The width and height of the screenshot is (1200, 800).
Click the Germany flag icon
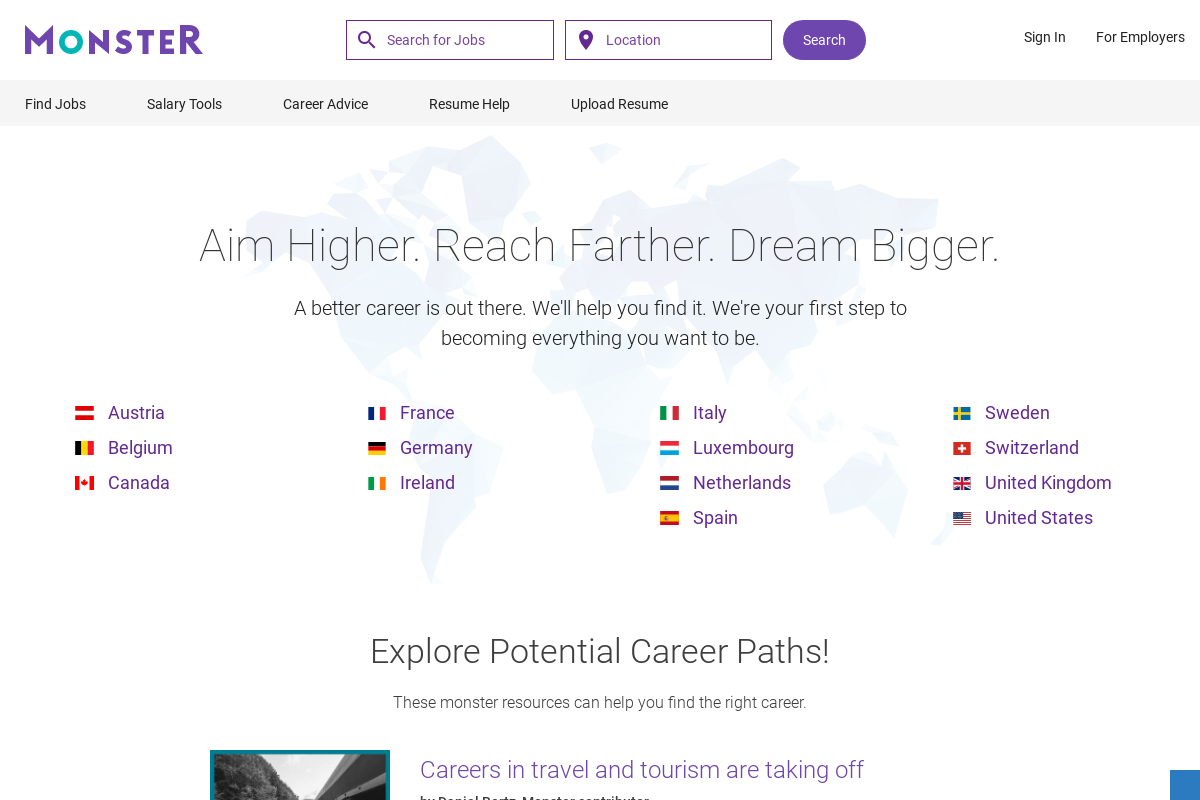(x=377, y=448)
